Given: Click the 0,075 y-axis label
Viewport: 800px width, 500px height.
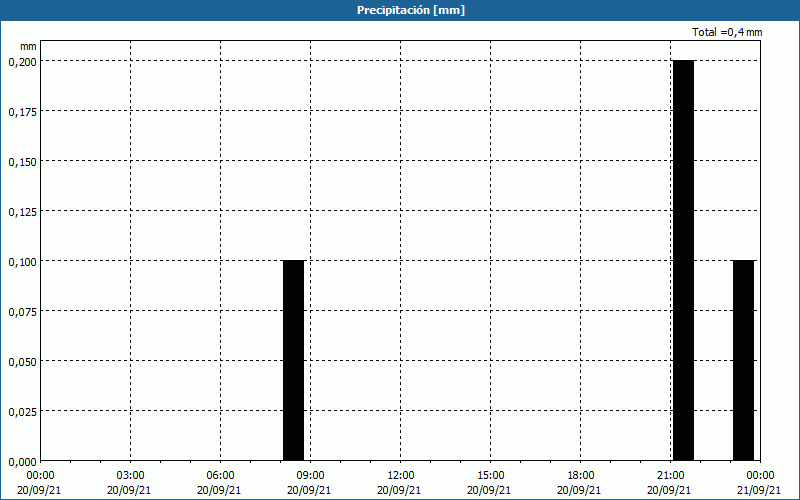Looking at the screenshot, I should 22,312.
